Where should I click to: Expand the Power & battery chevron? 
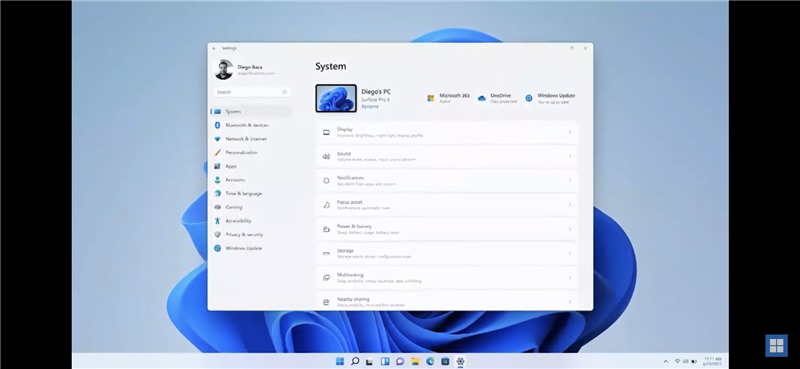point(569,229)
